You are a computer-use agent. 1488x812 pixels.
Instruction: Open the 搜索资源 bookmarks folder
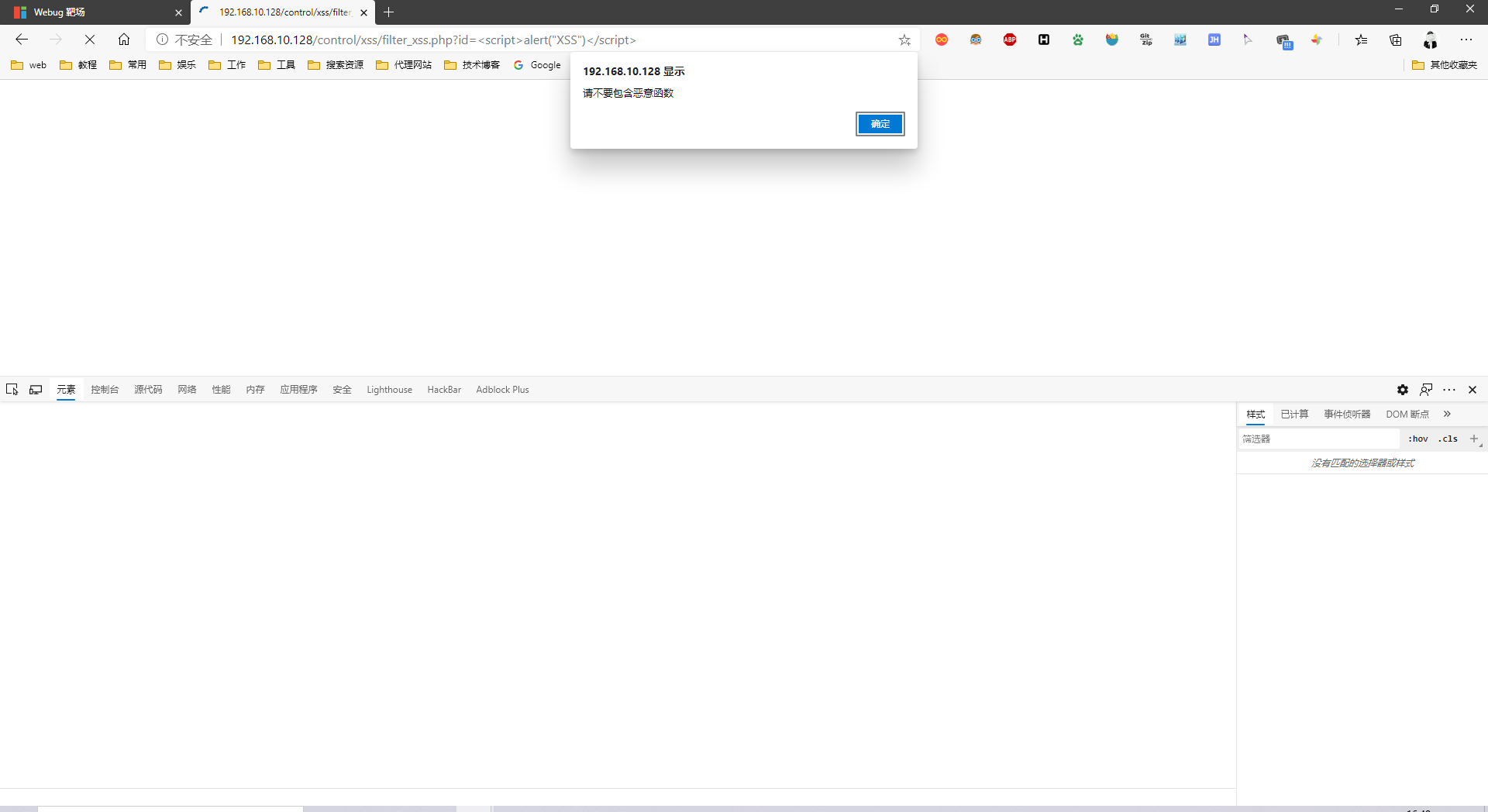336,65
